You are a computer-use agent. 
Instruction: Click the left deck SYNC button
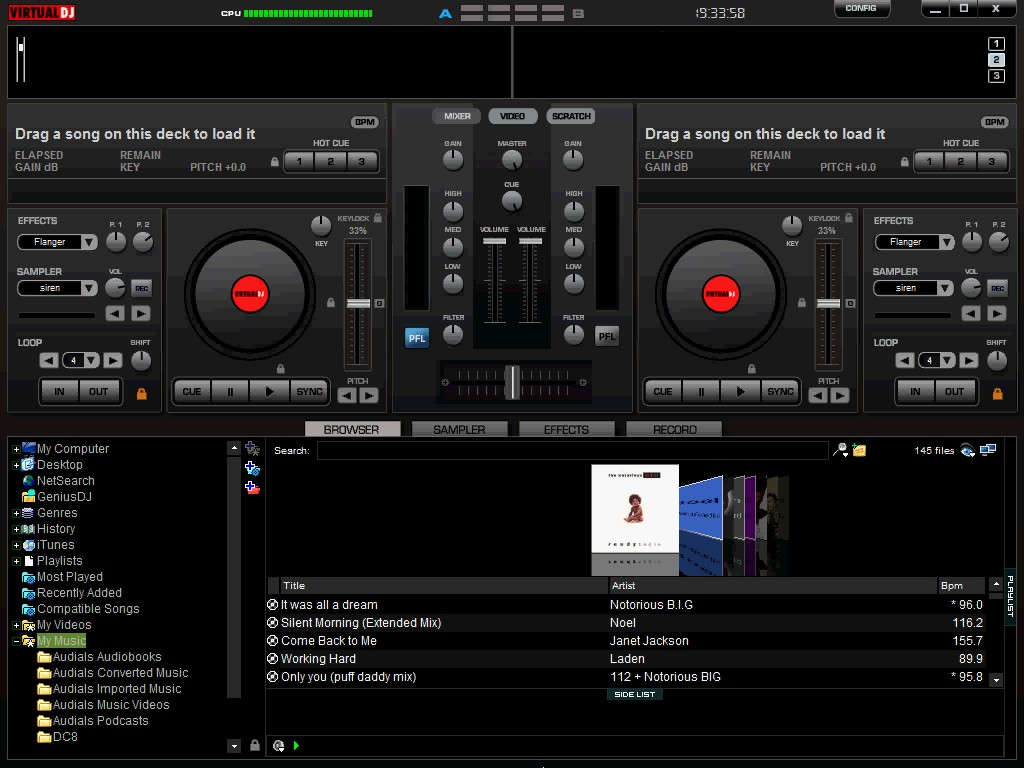point(309,392)
